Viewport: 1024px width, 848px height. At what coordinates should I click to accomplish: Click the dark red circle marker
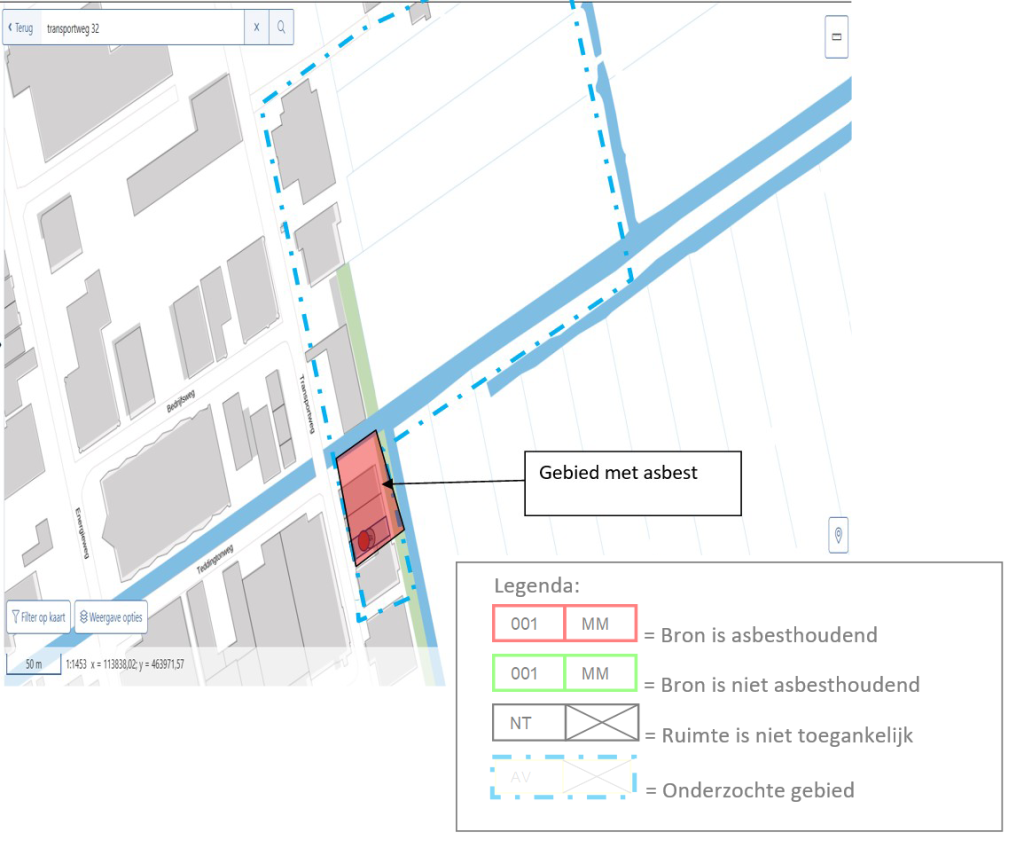point(365,539)
